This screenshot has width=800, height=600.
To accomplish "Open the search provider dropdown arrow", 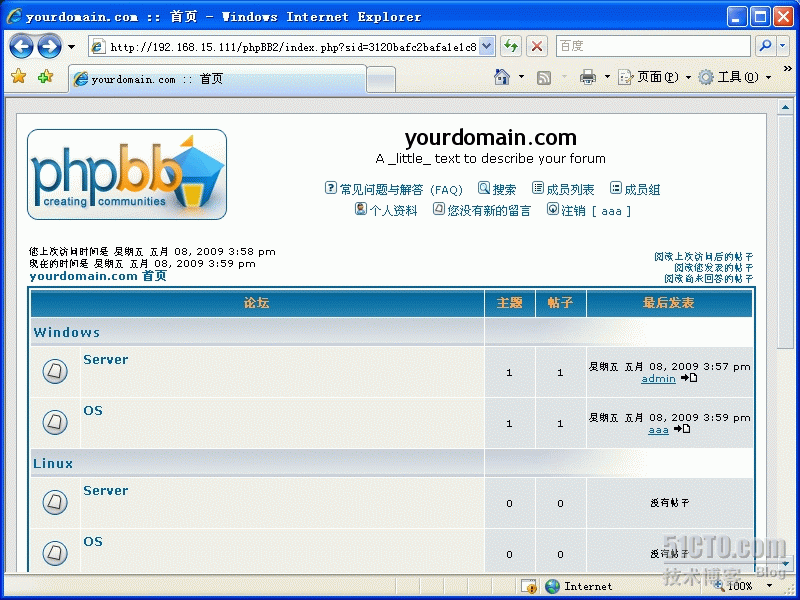I will coord(783,46).
